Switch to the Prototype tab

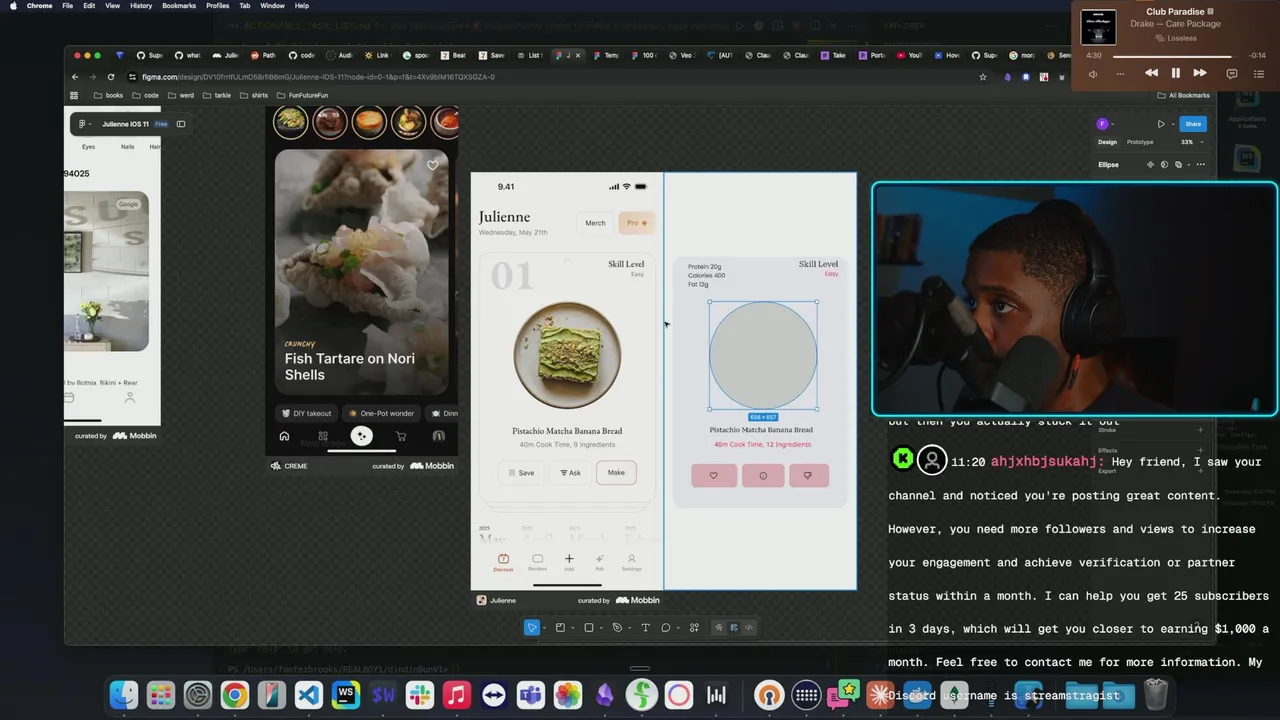pyautogui.click(x=1140, y=142)
